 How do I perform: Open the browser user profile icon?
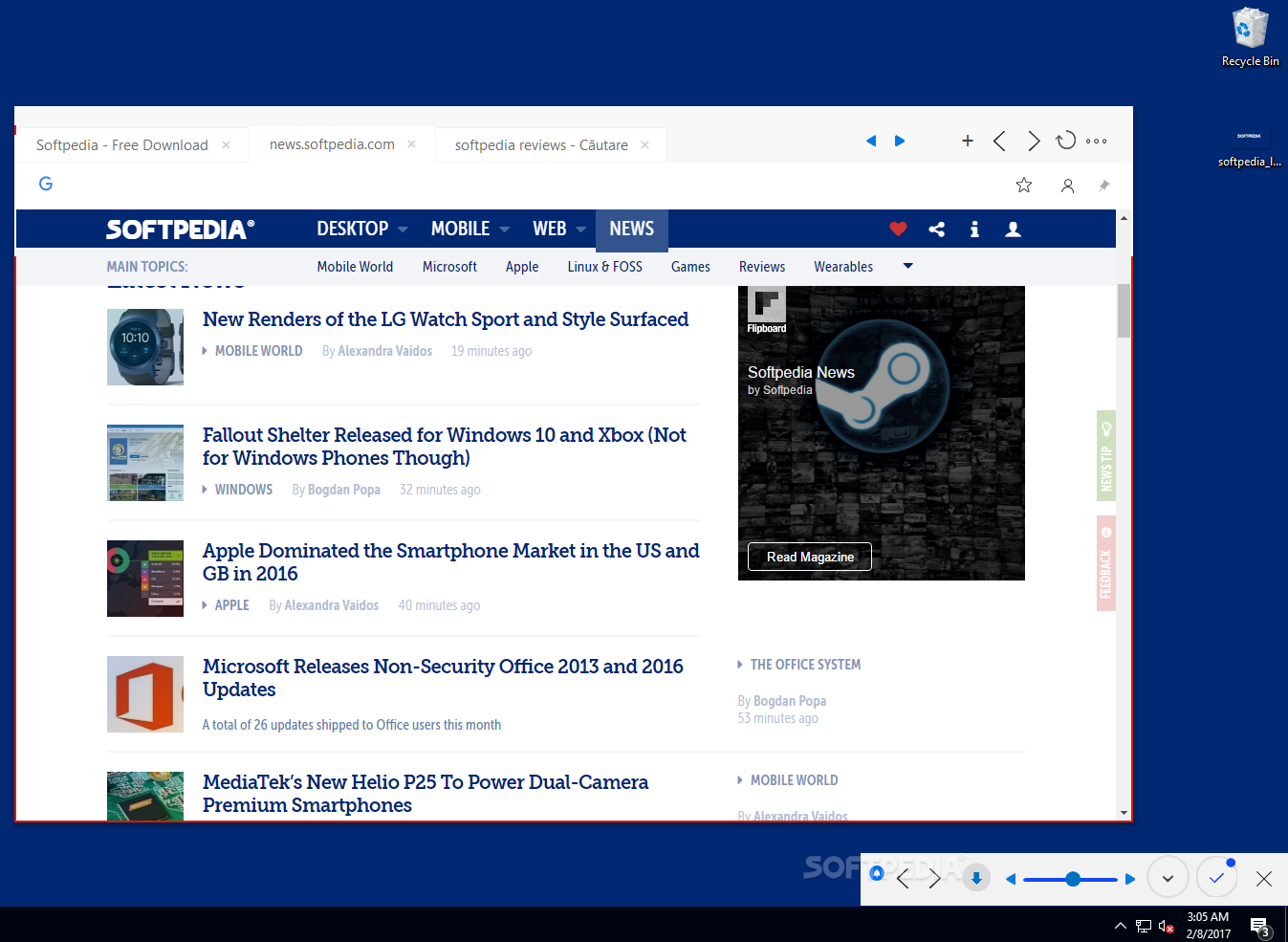(x=1068, y=186)
